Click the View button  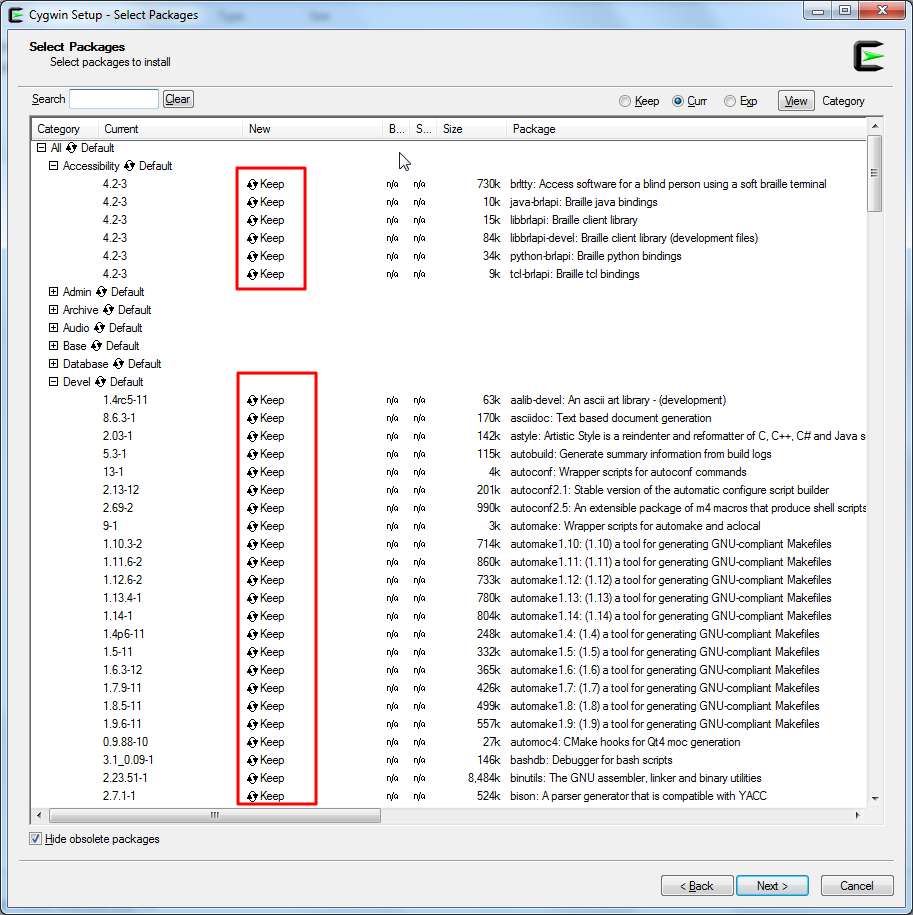[796, 101]
